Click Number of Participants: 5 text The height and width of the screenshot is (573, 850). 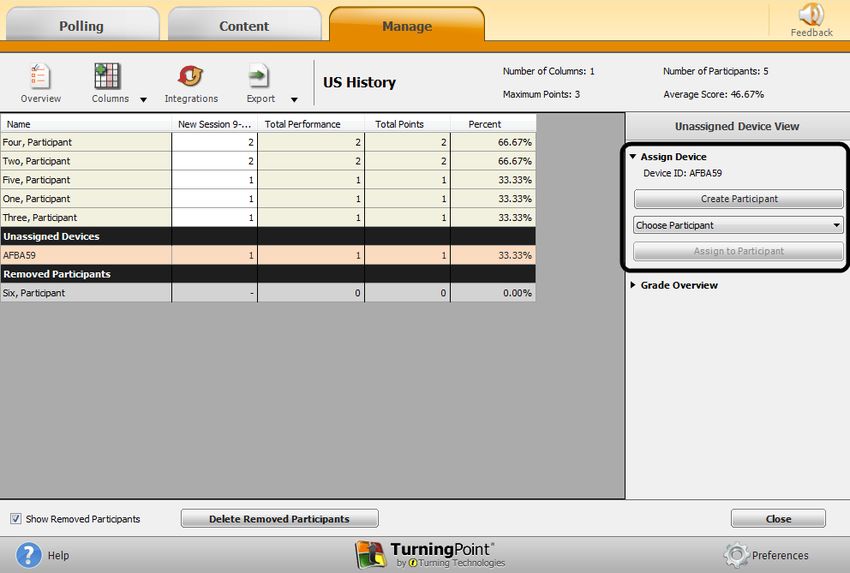tap(716, 71)
